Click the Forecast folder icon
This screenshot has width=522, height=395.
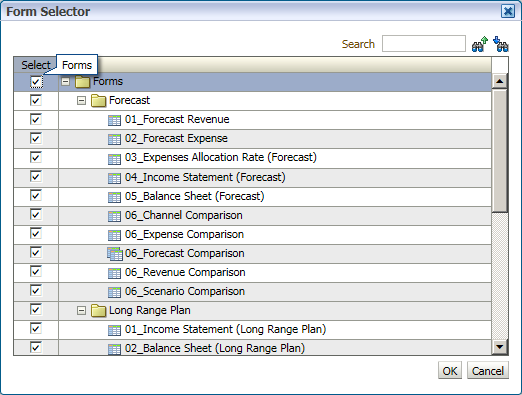pyautogui.click(x=98, y=101)
